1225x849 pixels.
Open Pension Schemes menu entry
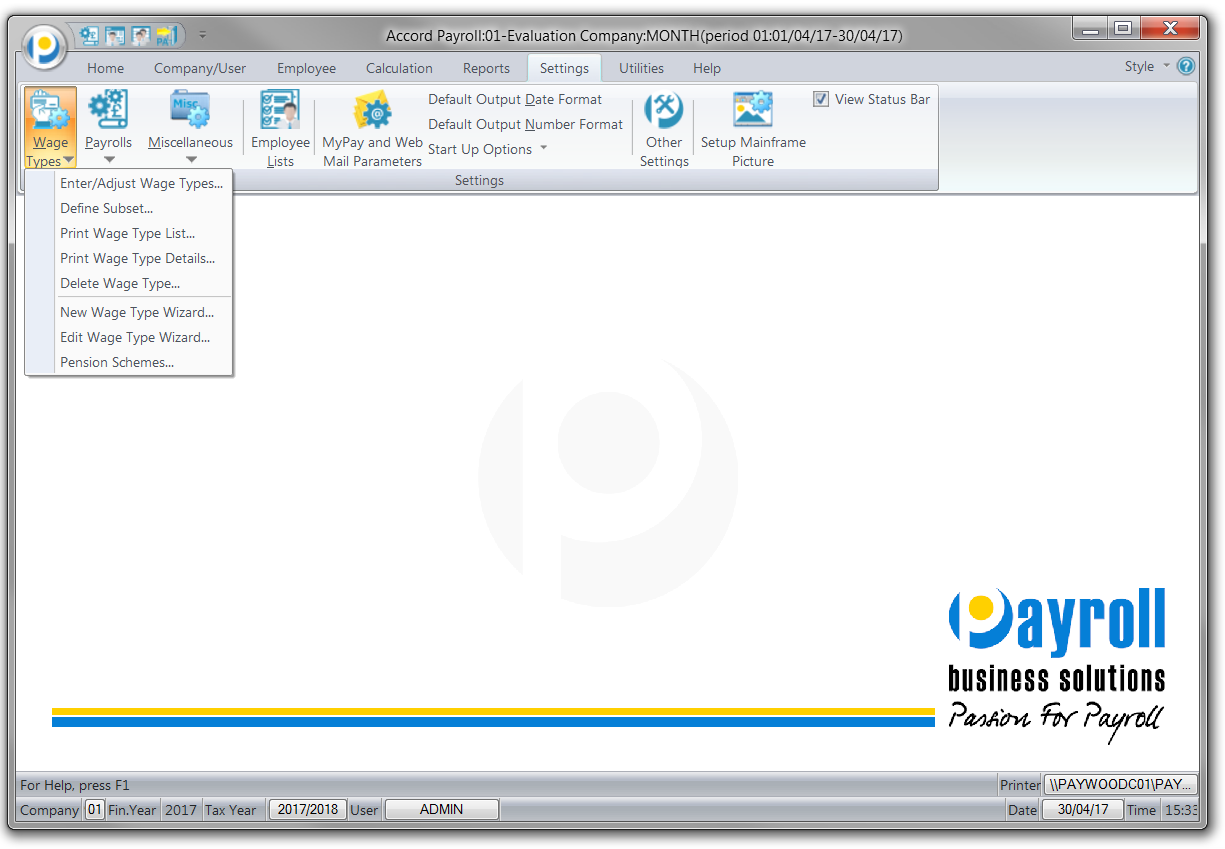(129, 363)
